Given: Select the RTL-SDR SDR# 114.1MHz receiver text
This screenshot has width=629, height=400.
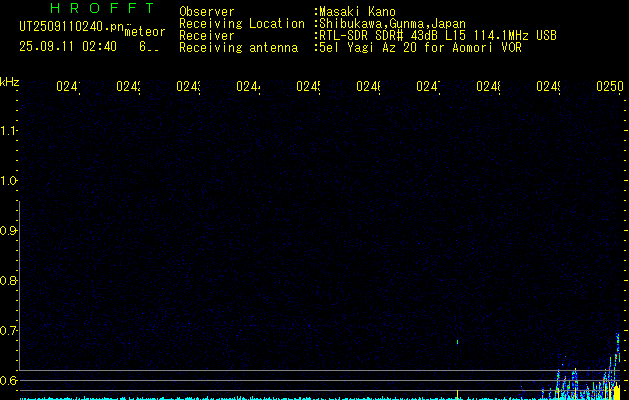Looking at the screenshot, I should click(x=438, y=36).
